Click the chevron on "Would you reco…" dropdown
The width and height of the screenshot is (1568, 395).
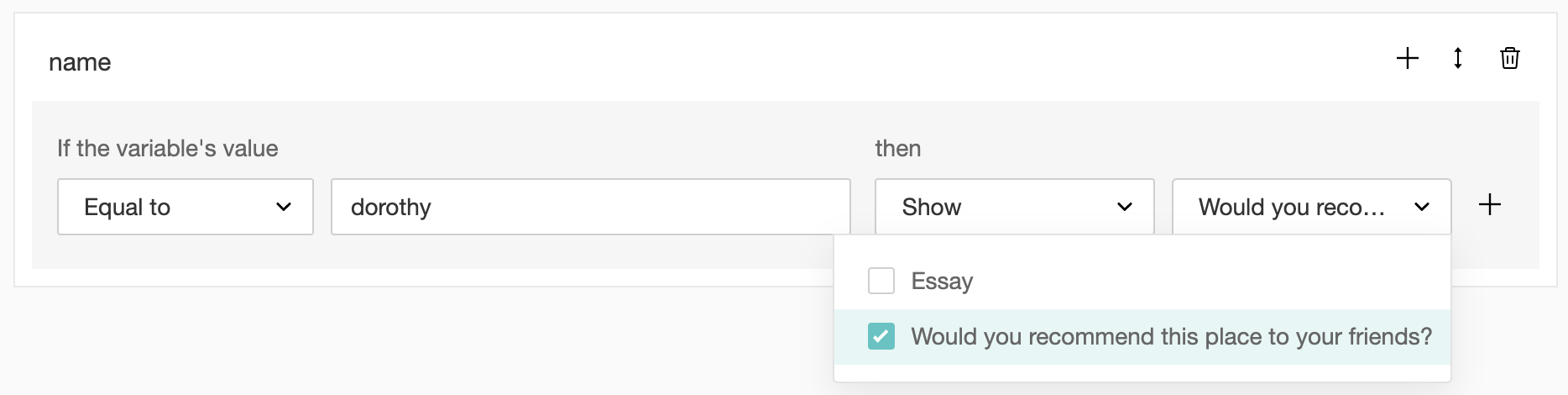(x=1421, y=207)
